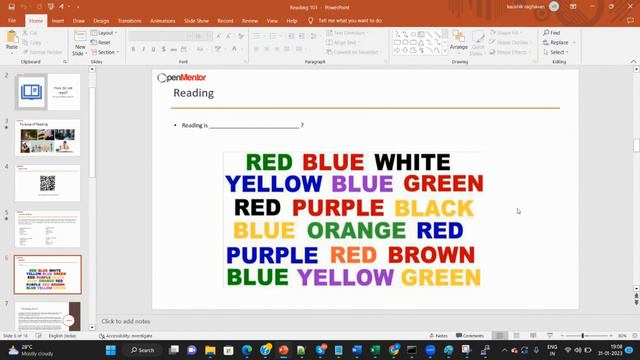
Task: Open the File tab
Action: (12, 20)
